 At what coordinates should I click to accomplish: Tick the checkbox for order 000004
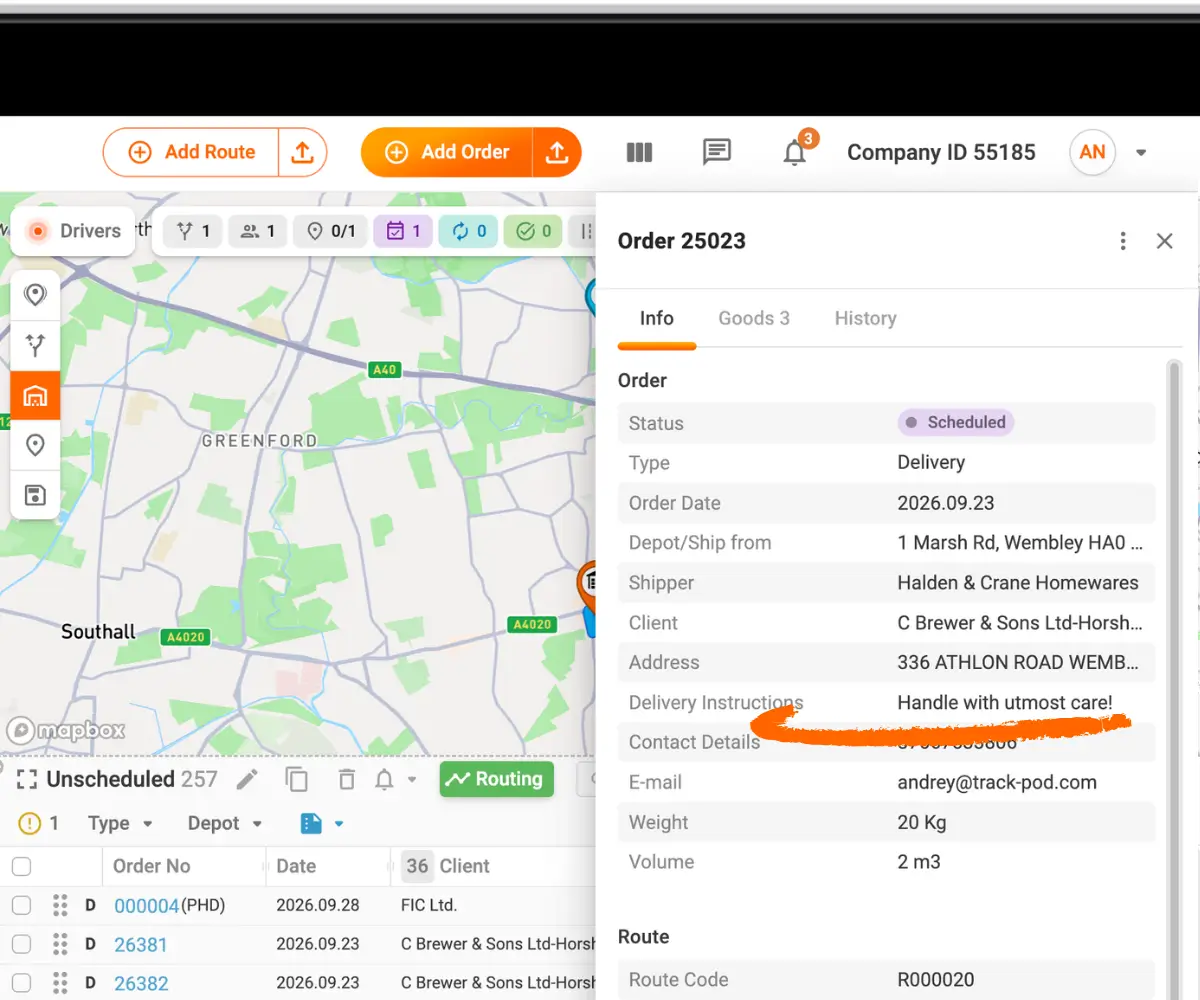21,905
